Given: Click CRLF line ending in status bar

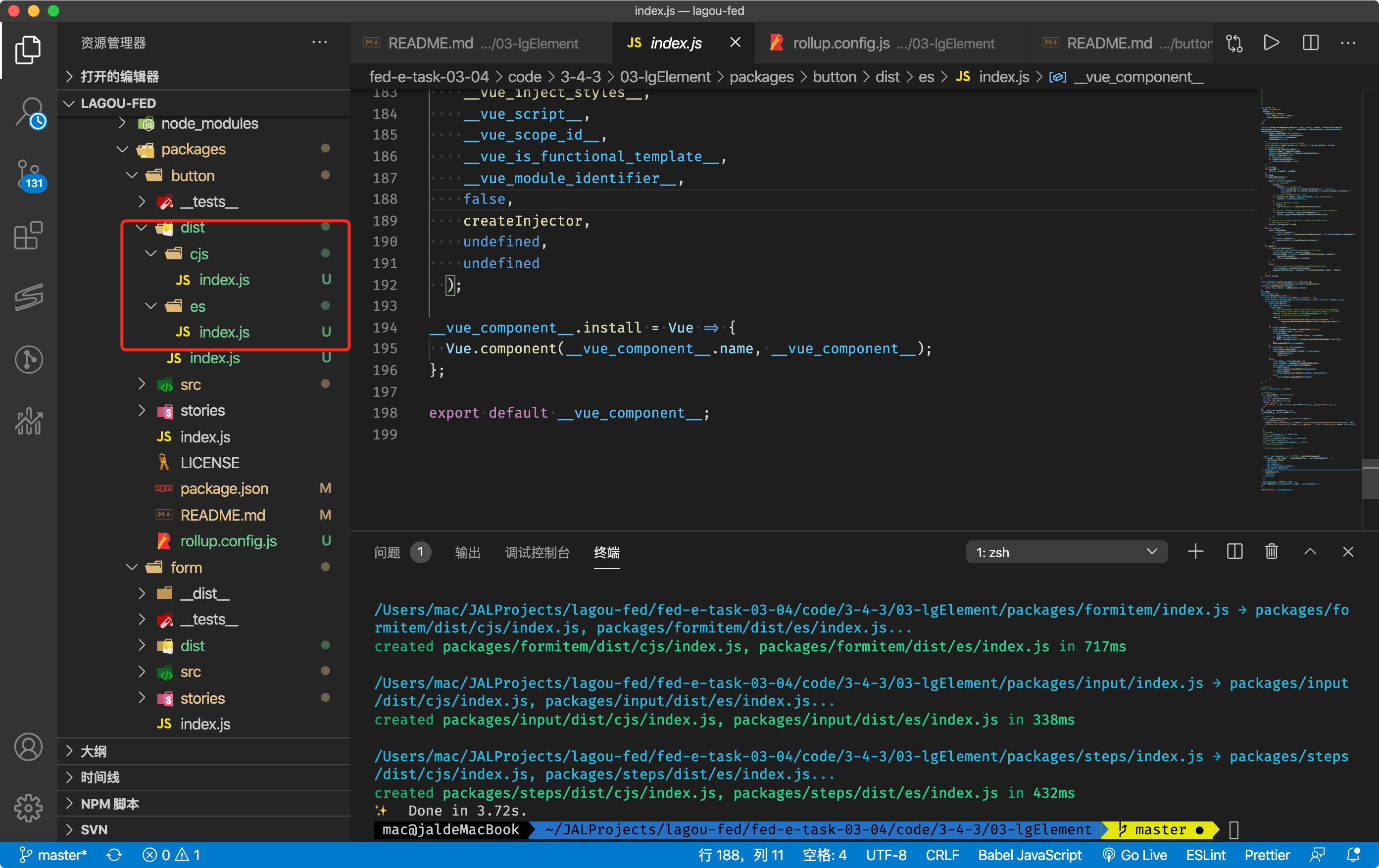Looking at the screenshot, I should 942,855.
